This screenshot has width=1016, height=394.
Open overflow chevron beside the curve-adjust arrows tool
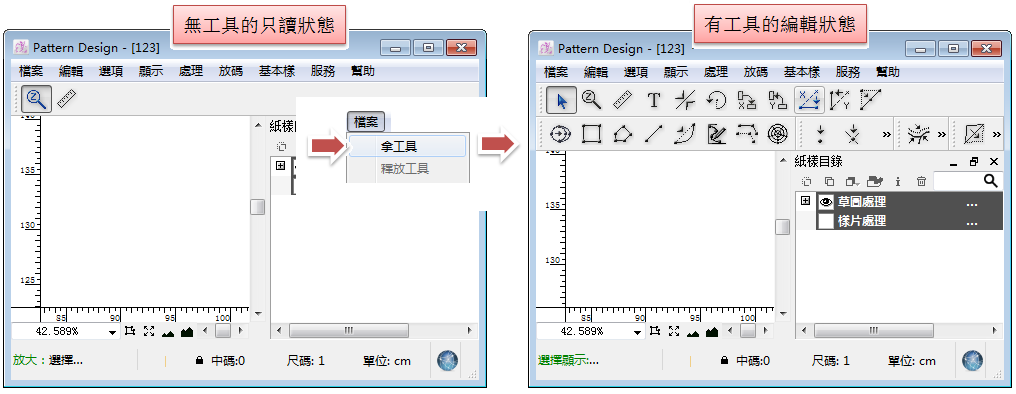[941, 135]
